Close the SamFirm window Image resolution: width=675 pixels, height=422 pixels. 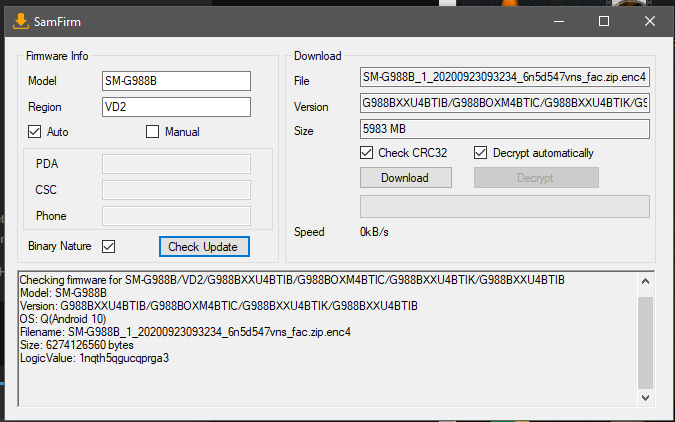(x=650, y=22)
